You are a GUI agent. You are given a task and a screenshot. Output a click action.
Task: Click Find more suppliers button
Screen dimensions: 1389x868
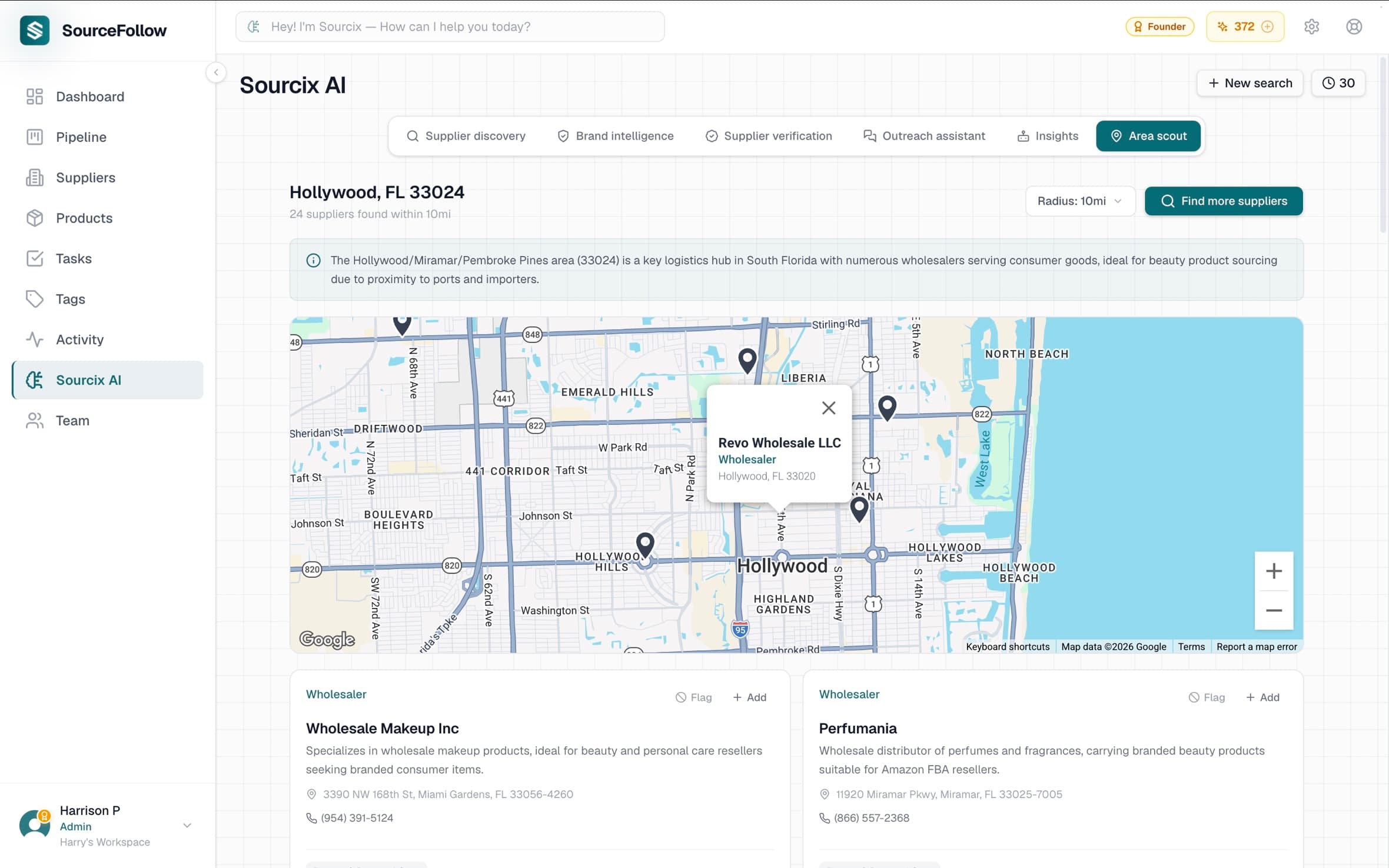[x=1223, y=201]
